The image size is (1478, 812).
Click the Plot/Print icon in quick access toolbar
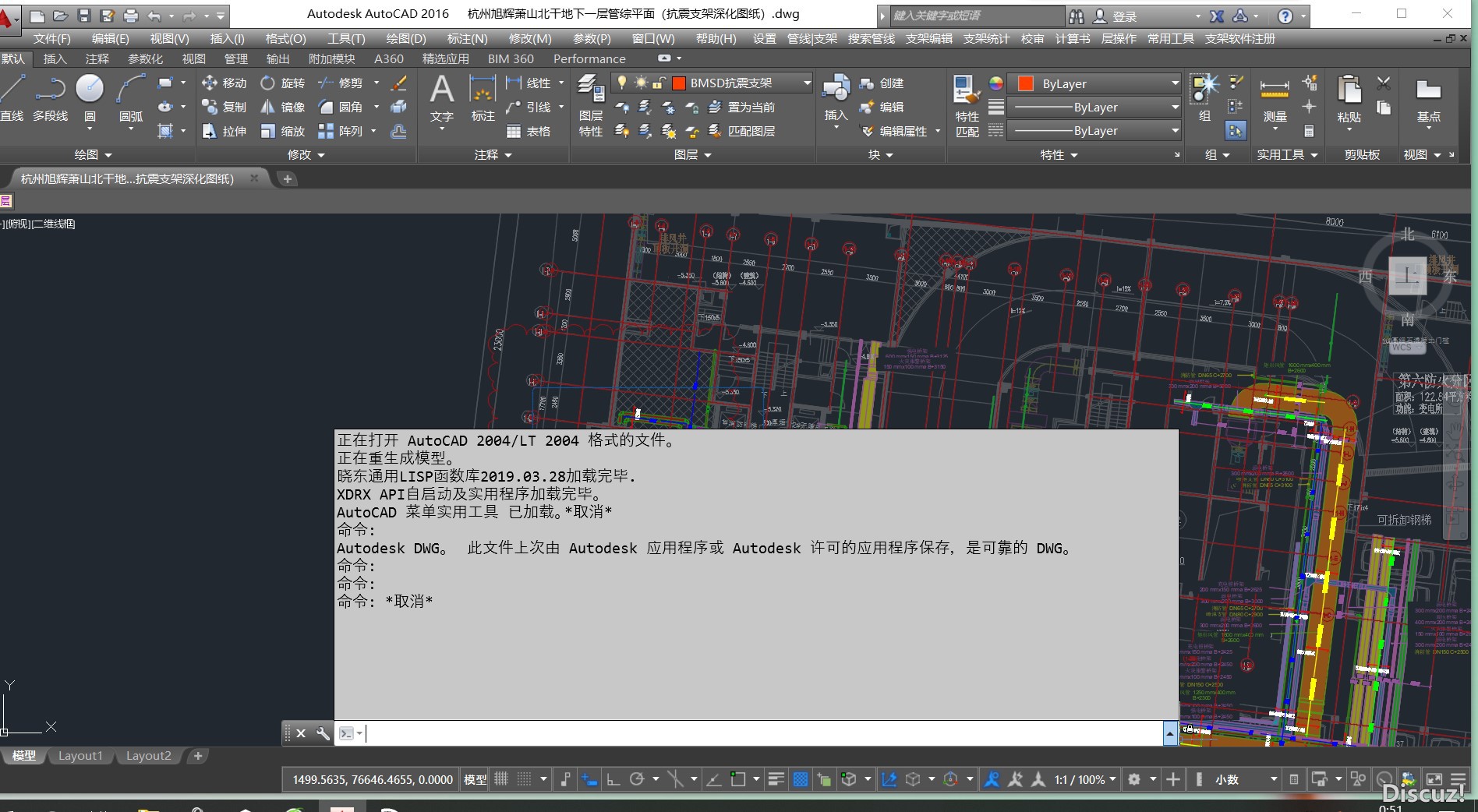131,15
